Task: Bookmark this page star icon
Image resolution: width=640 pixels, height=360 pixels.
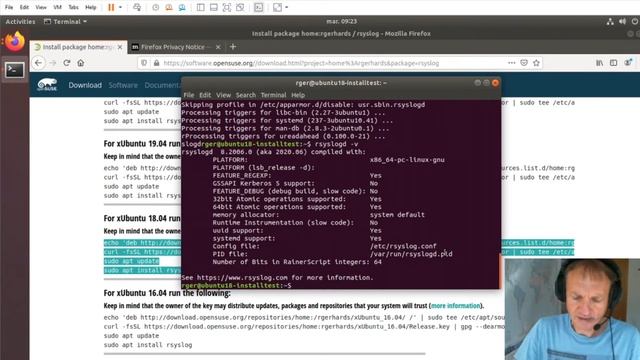Action: pyautogui.click(x=536, y=63)
